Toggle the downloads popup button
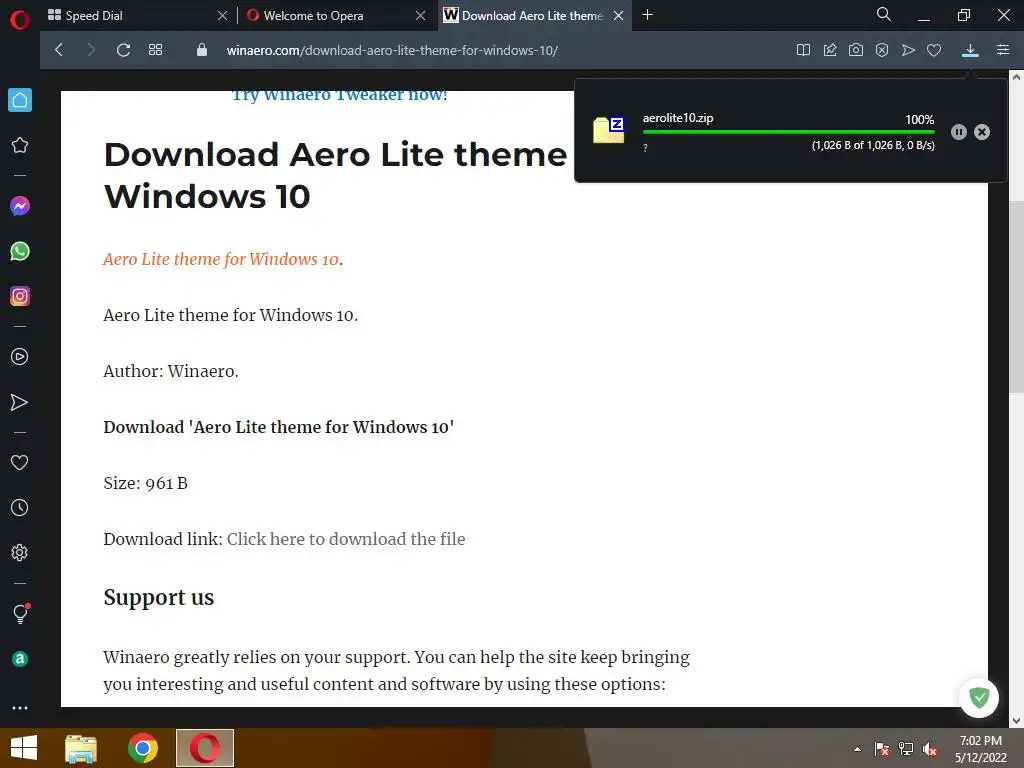 pos(970,50)
